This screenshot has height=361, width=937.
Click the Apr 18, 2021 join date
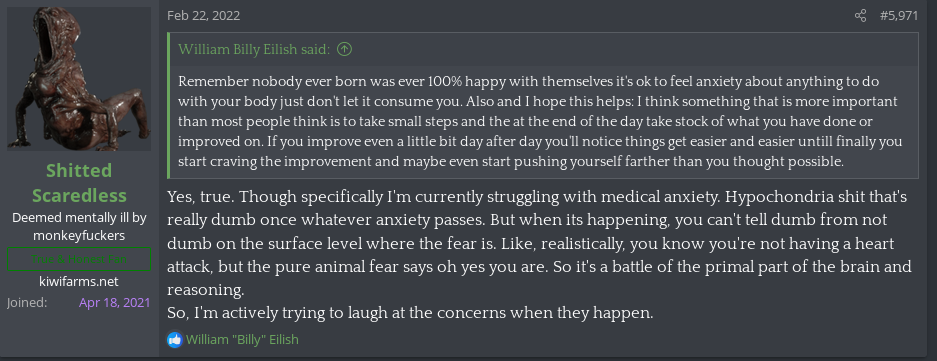[114, 302]
